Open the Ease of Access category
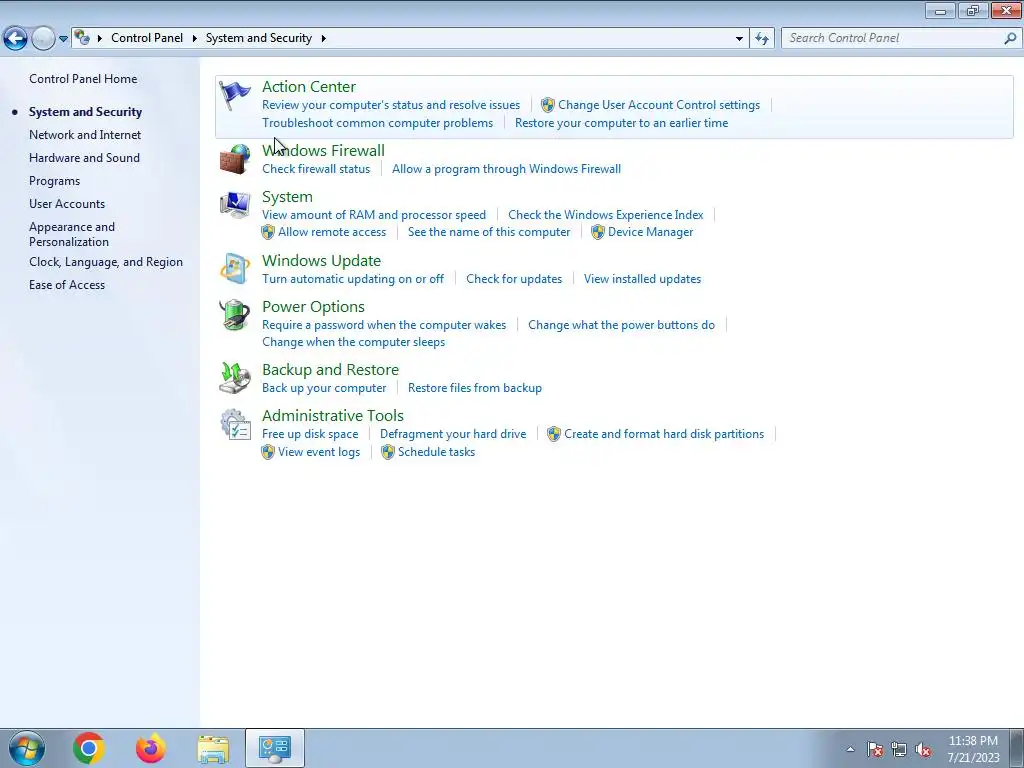The image size is (1024, 768). pyautogui.click(x=67, y=285)
